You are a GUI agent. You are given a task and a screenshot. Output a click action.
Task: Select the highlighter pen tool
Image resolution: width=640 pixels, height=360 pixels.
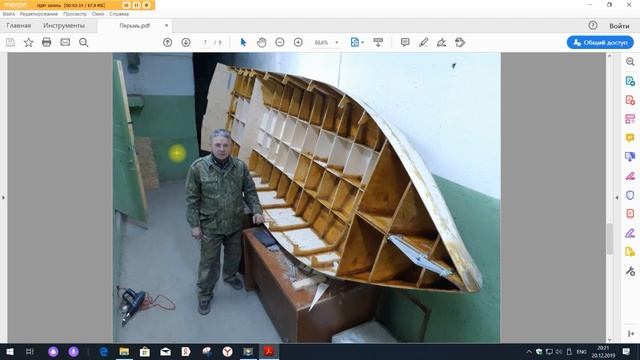[x=423, y=42]
